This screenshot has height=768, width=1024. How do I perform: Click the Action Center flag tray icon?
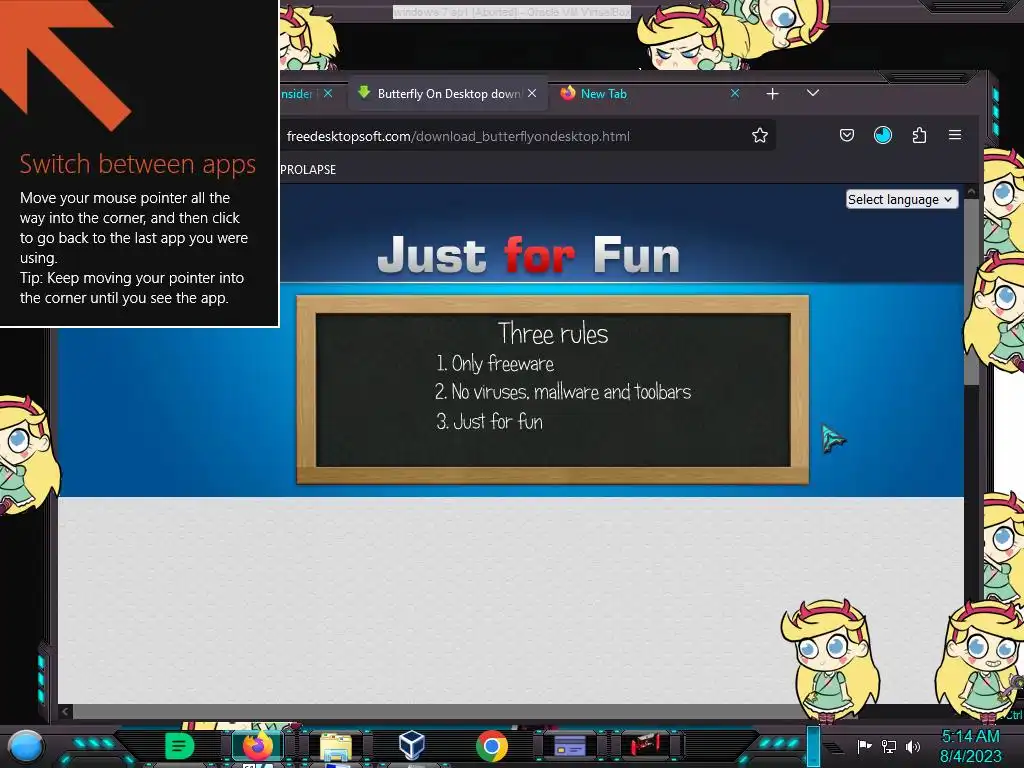coord(864,746)
